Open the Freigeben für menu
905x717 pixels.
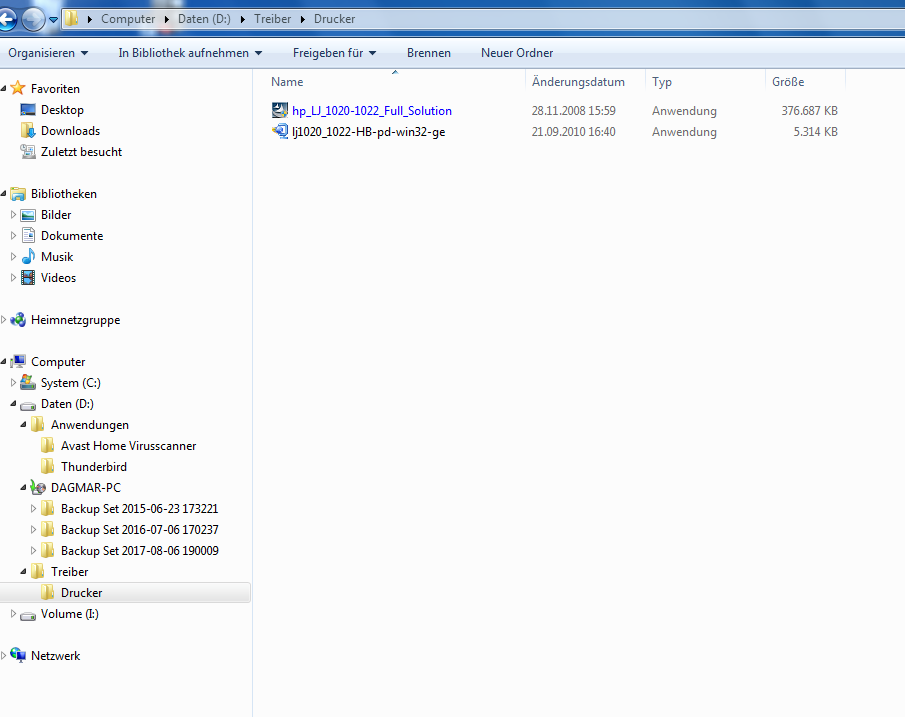point(334,53)
